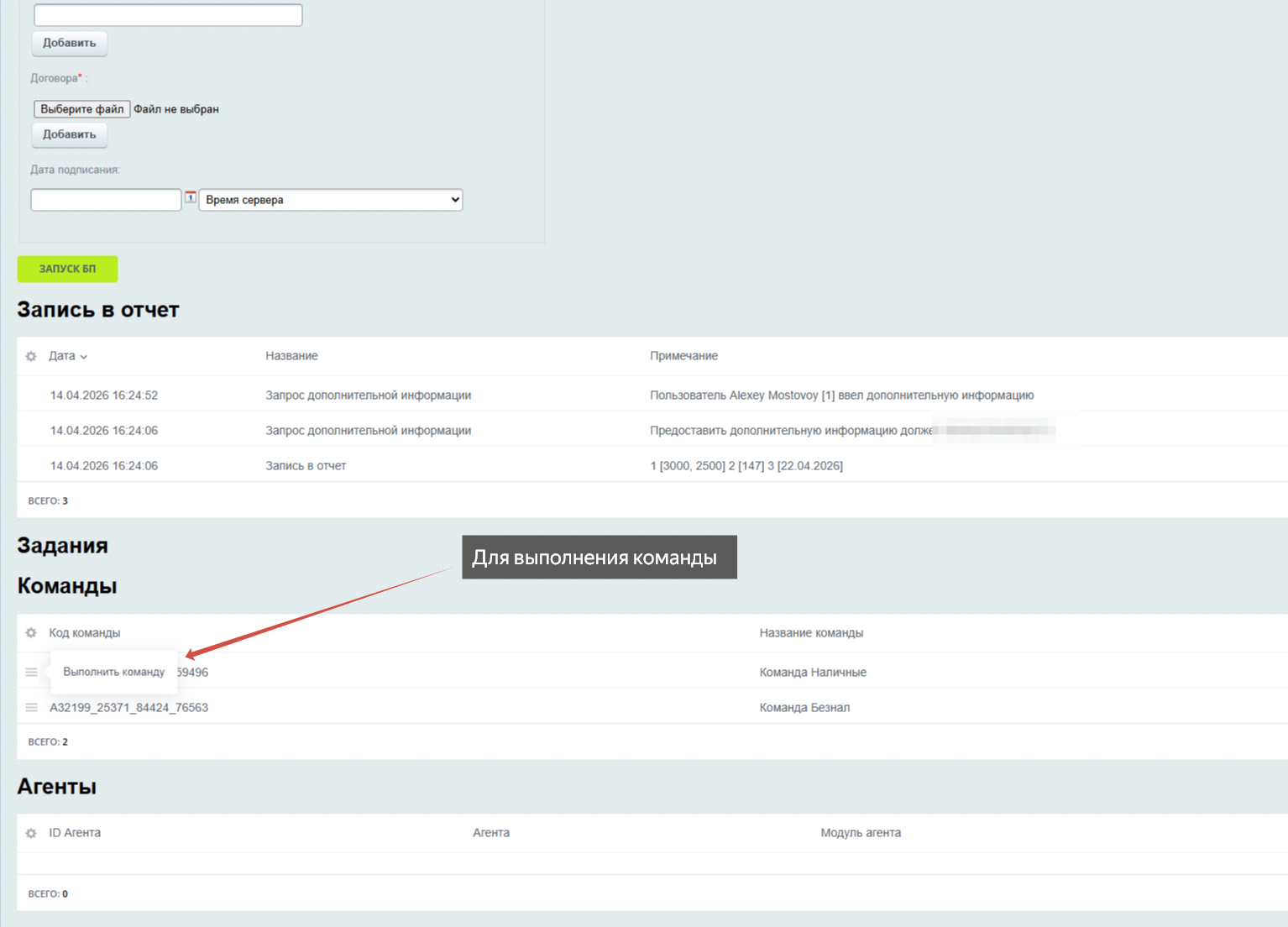Image resolution: width=1288 pixels, height=927 pixels.
Task: Click the empty text field at the top
Action: point(168,15)
